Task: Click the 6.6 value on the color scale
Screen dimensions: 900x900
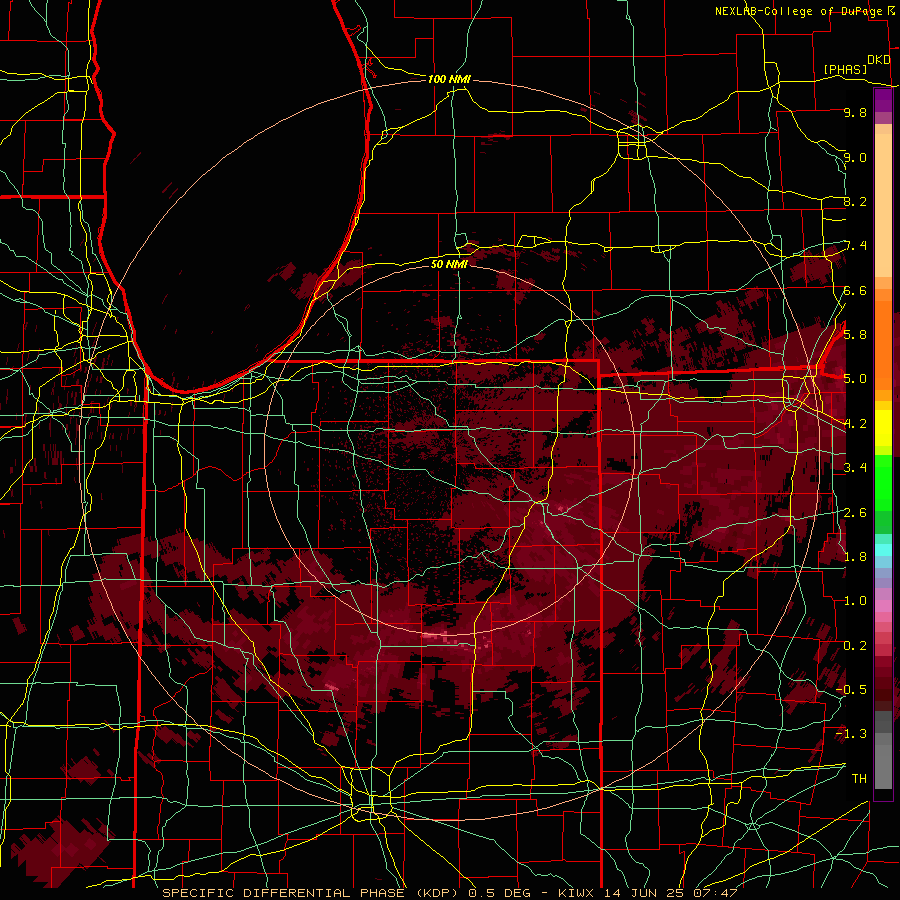Action: pos(855,290)
